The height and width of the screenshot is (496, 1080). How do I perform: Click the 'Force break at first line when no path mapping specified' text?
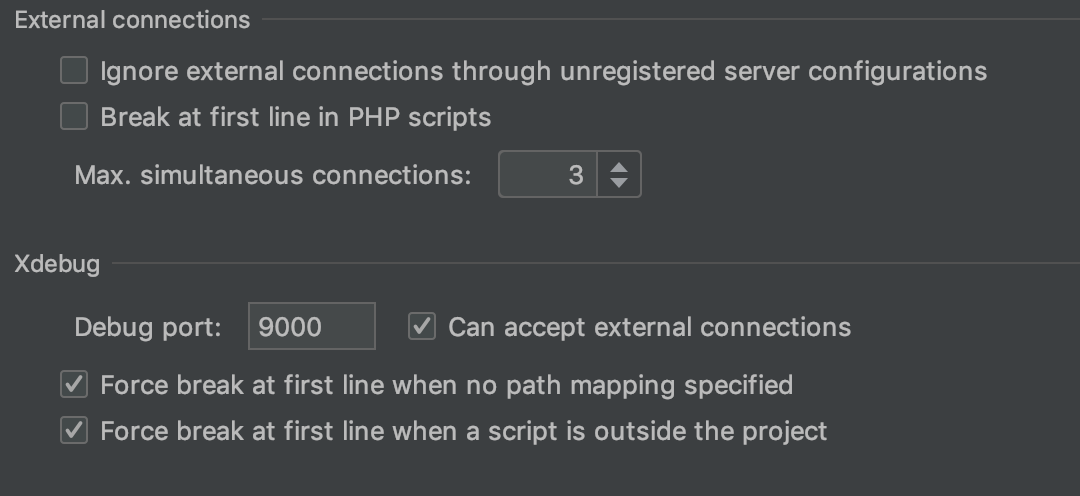click(446, 385)
